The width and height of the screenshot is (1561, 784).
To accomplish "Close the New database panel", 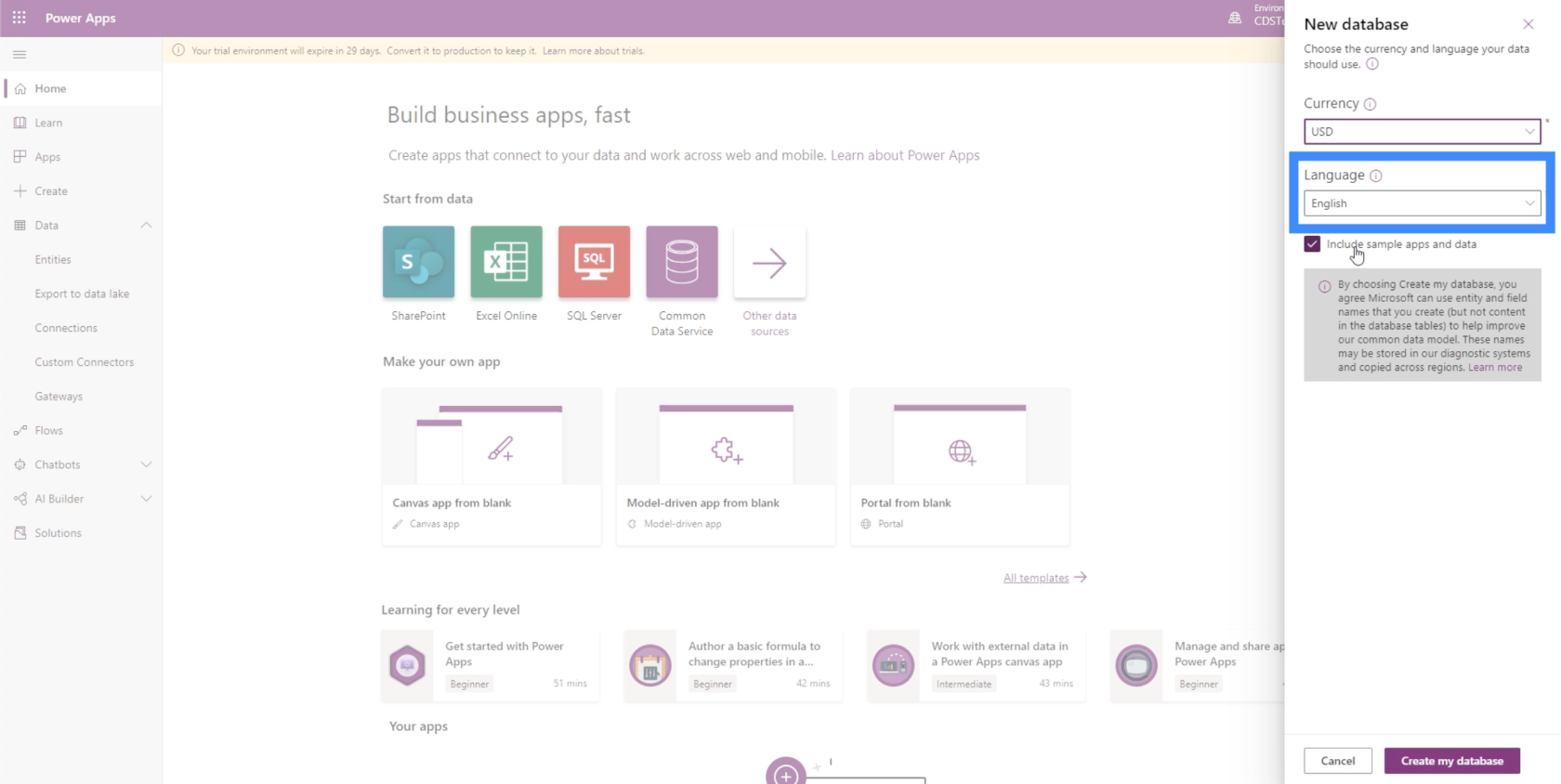I will (1528, 24).
